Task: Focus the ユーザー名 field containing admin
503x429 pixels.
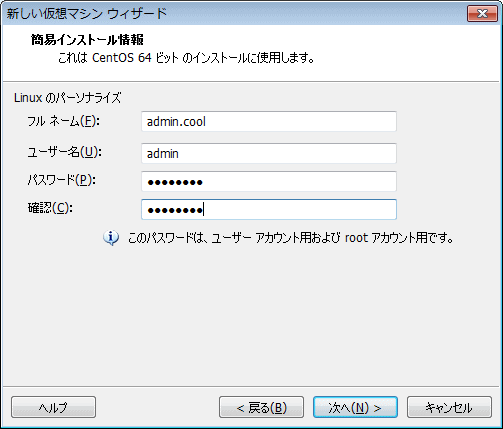Action: point(269,153)
